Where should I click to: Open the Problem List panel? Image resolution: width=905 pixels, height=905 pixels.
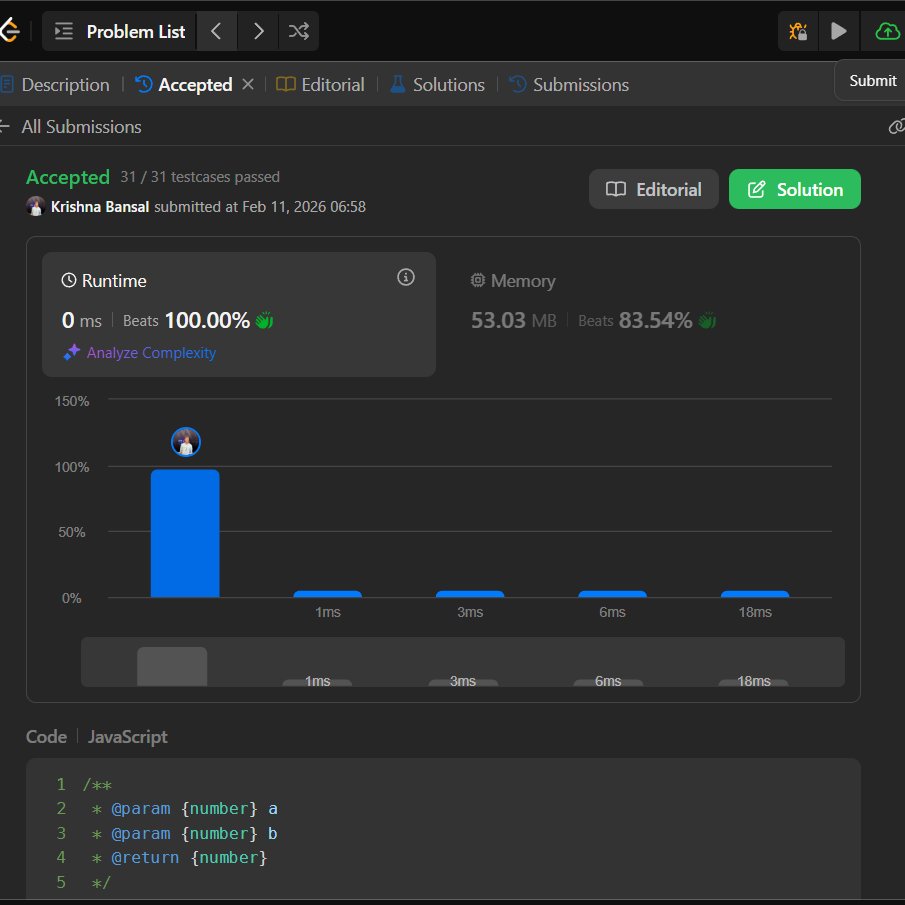119,31
